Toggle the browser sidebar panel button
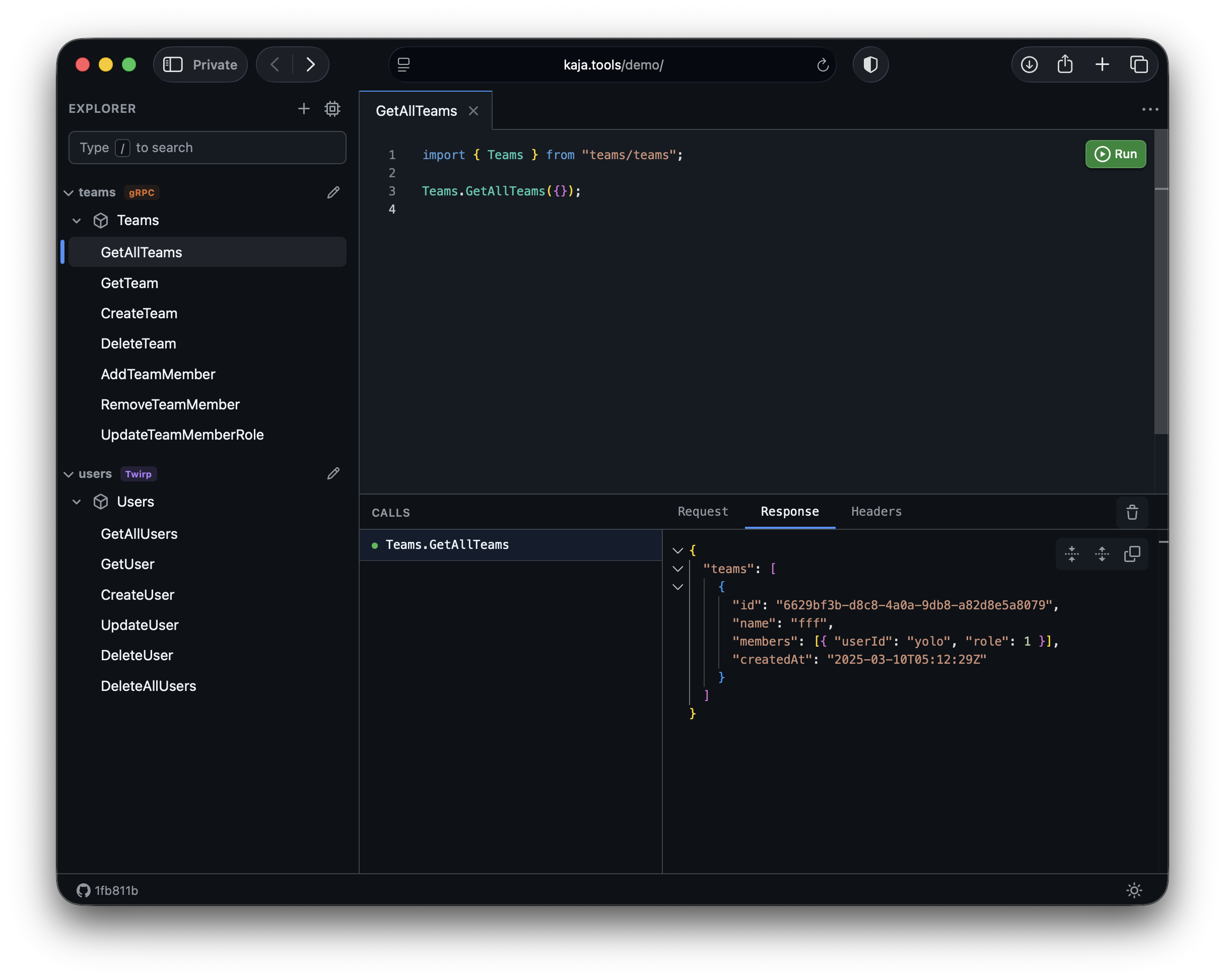This screenshot has height=980, width=1225. click(173, 65)
